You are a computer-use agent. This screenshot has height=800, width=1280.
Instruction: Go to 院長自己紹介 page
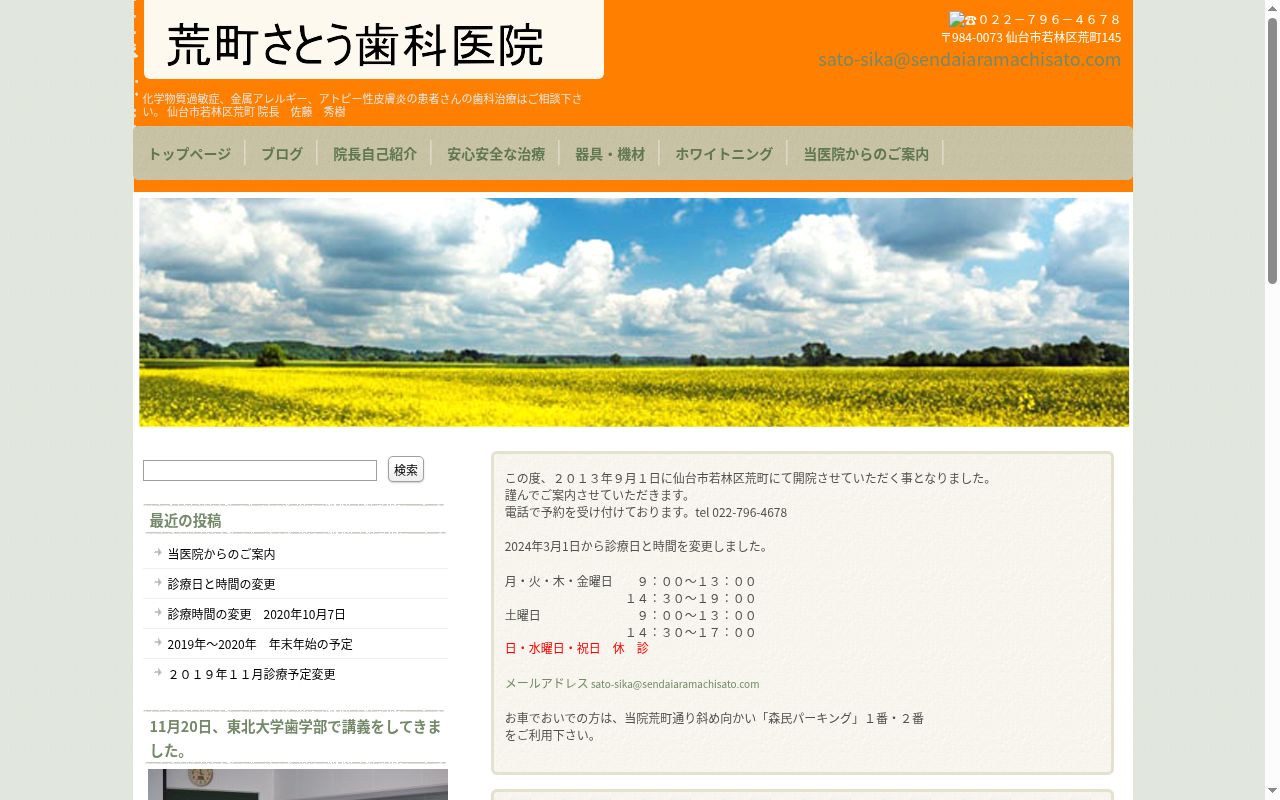375,154
